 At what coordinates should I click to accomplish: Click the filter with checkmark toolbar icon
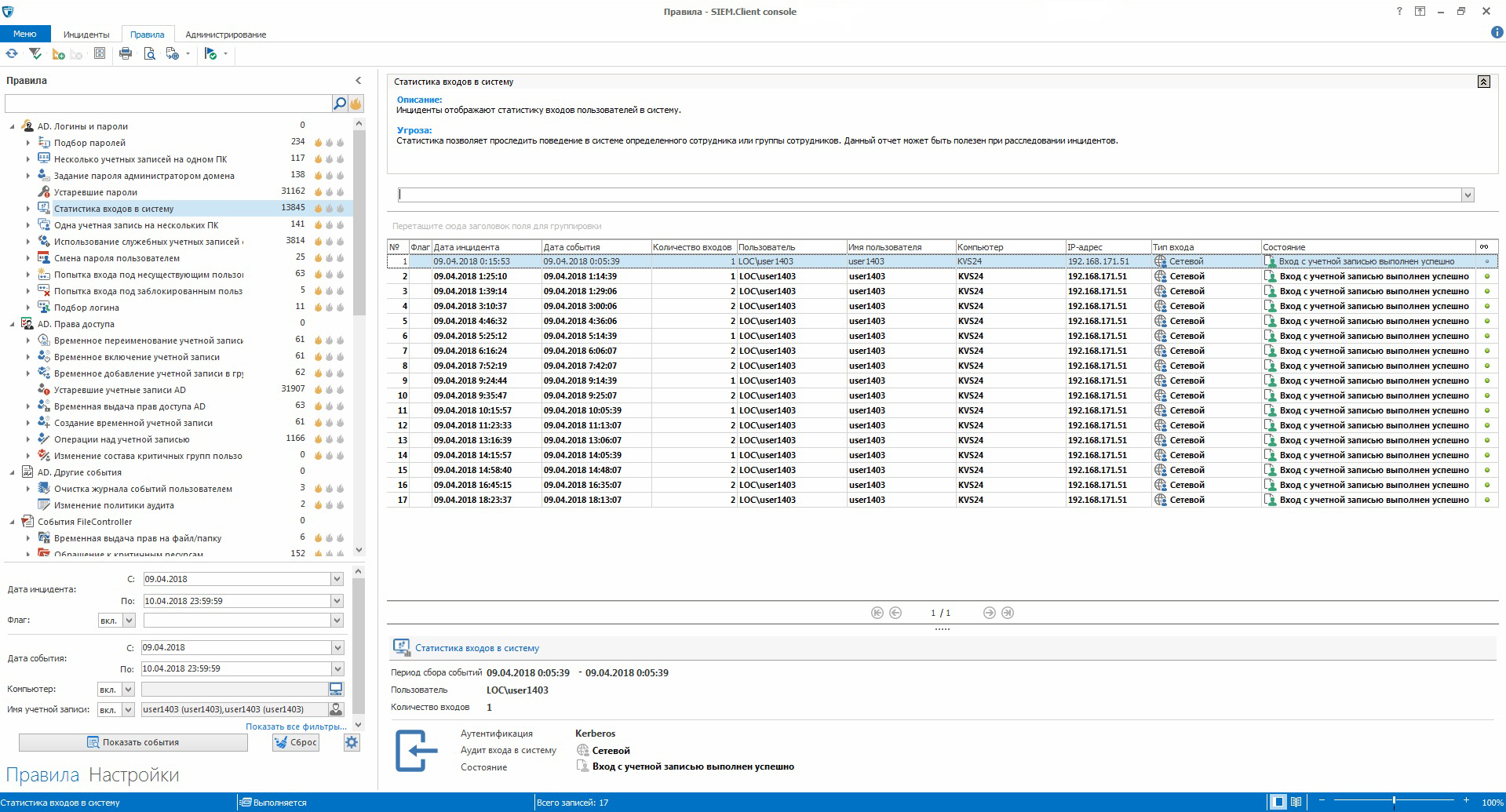35,54
